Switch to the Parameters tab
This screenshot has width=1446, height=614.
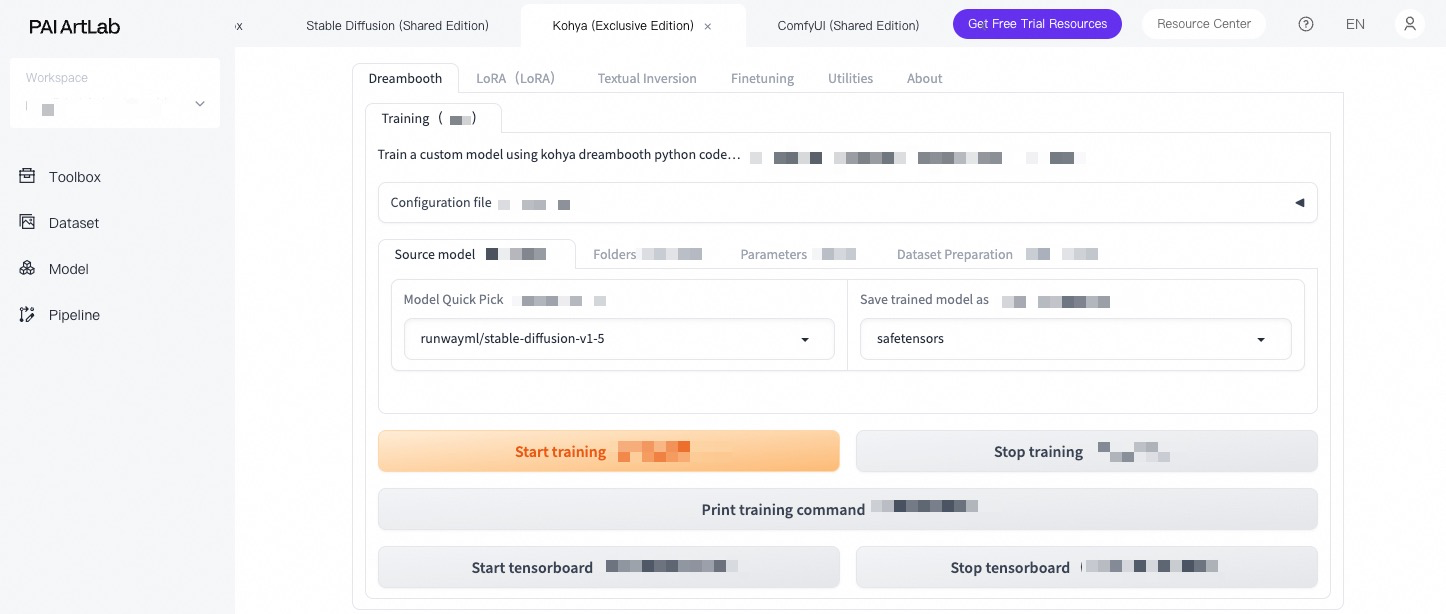pyautogui.click(x=798, y=254)
